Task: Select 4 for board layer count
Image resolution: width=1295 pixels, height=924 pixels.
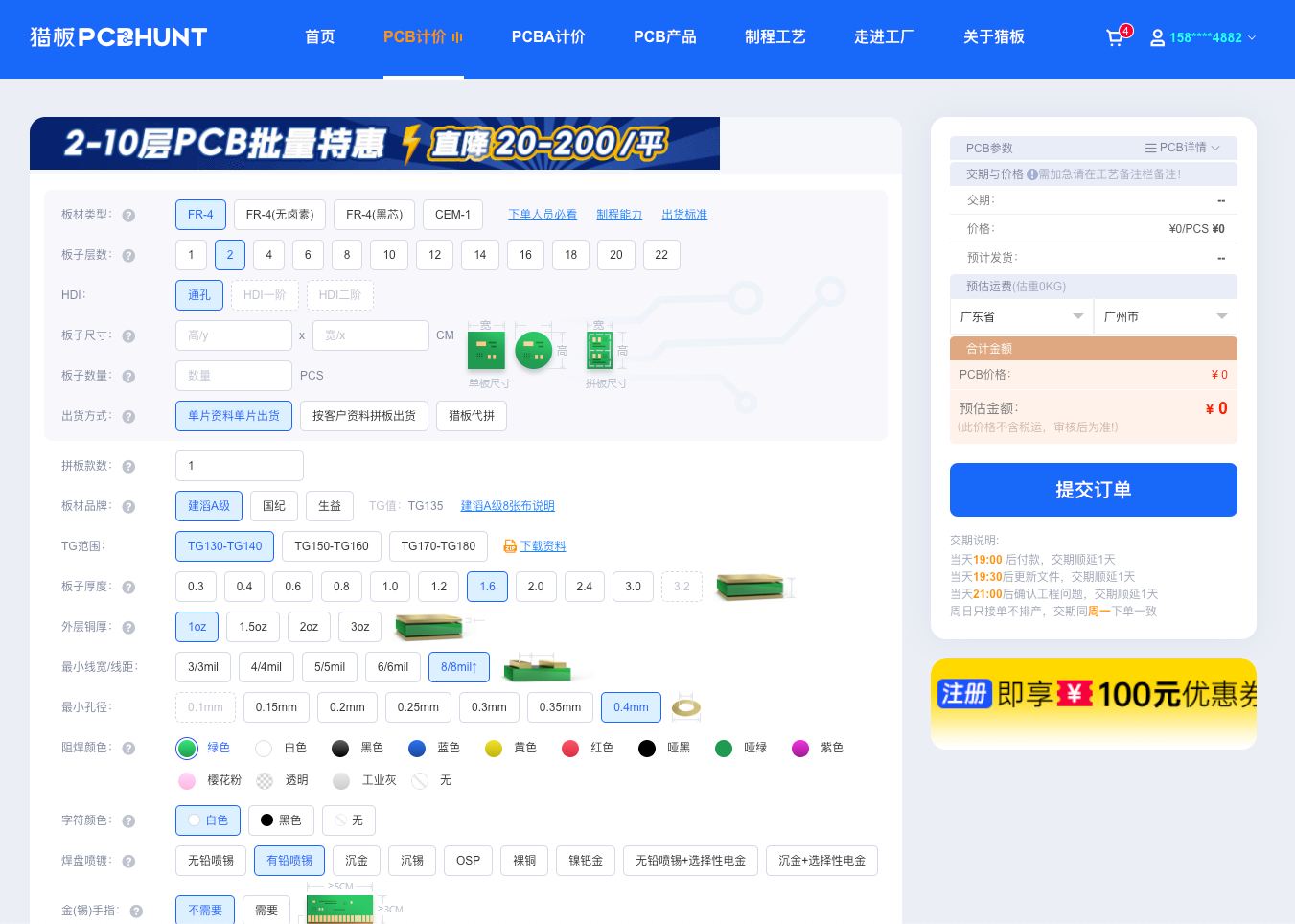Action: pyautogui.click(x=268, y=255)
